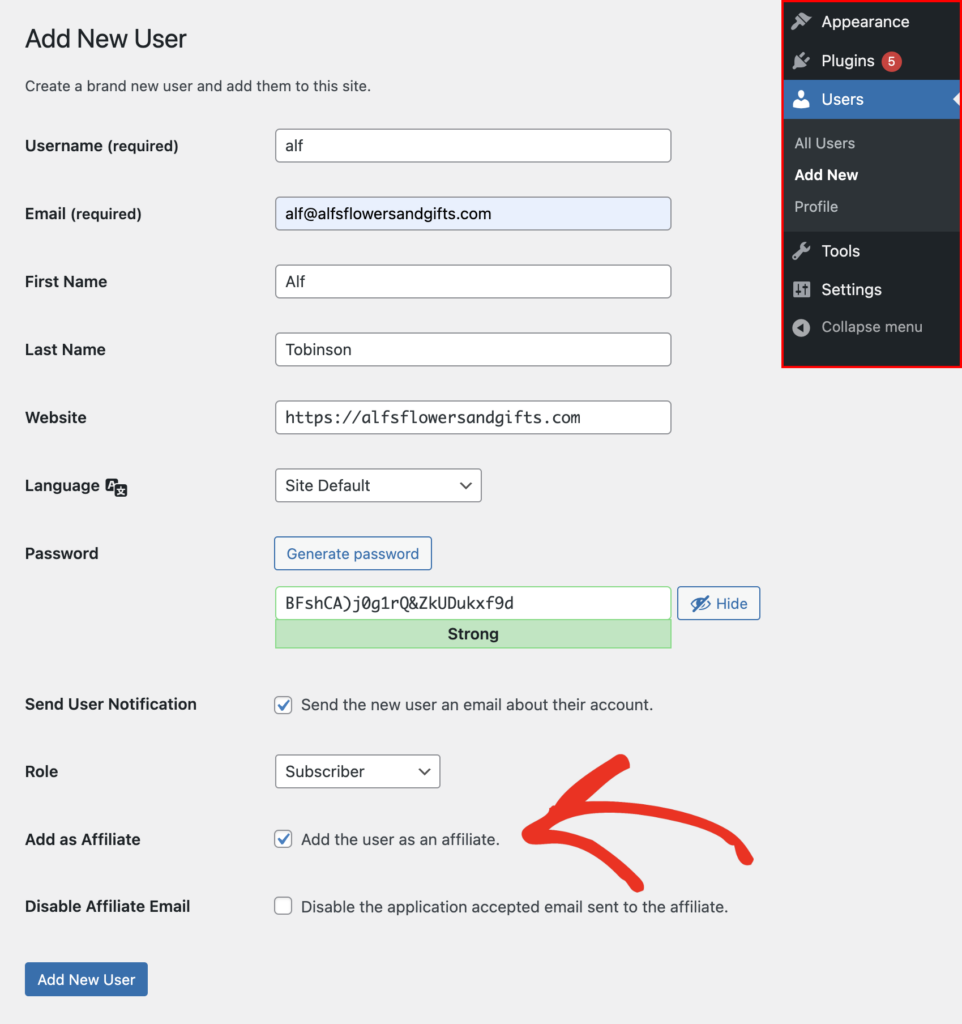The height and width of the screenshot is (1024, 962).
Task: Click the Strong password strength indicator
Action: tap(473, 634)
